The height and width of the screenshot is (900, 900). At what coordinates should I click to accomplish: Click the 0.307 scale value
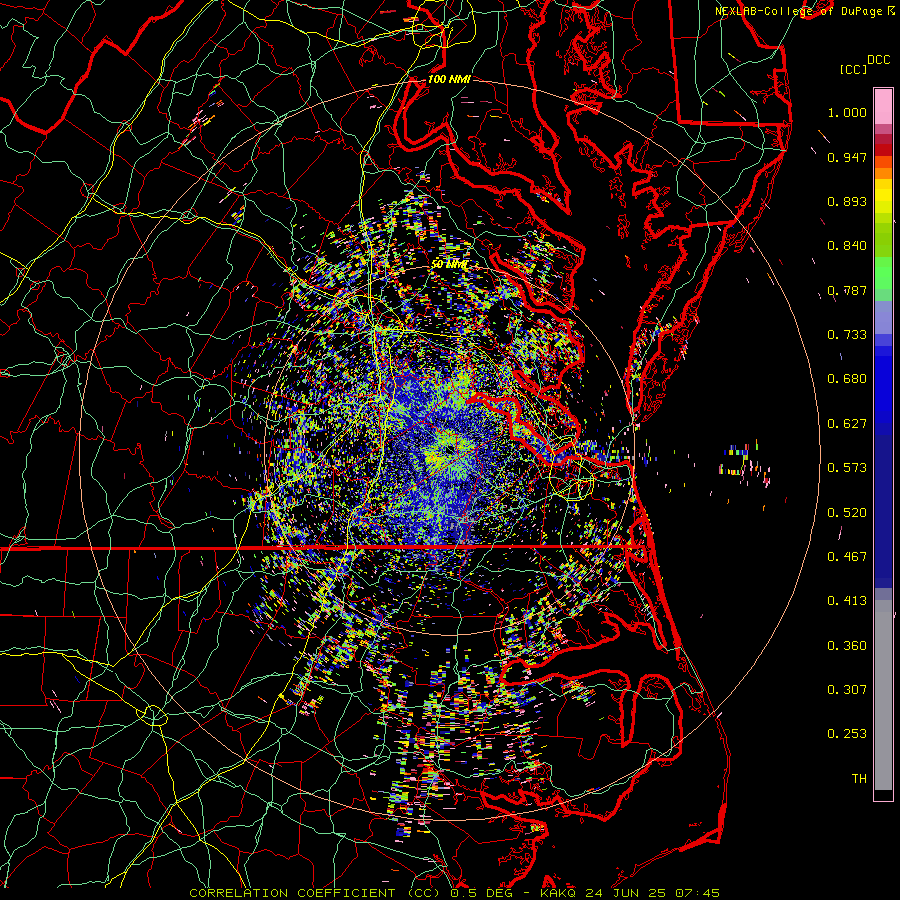pyautogui.click(x=847, y=690)
